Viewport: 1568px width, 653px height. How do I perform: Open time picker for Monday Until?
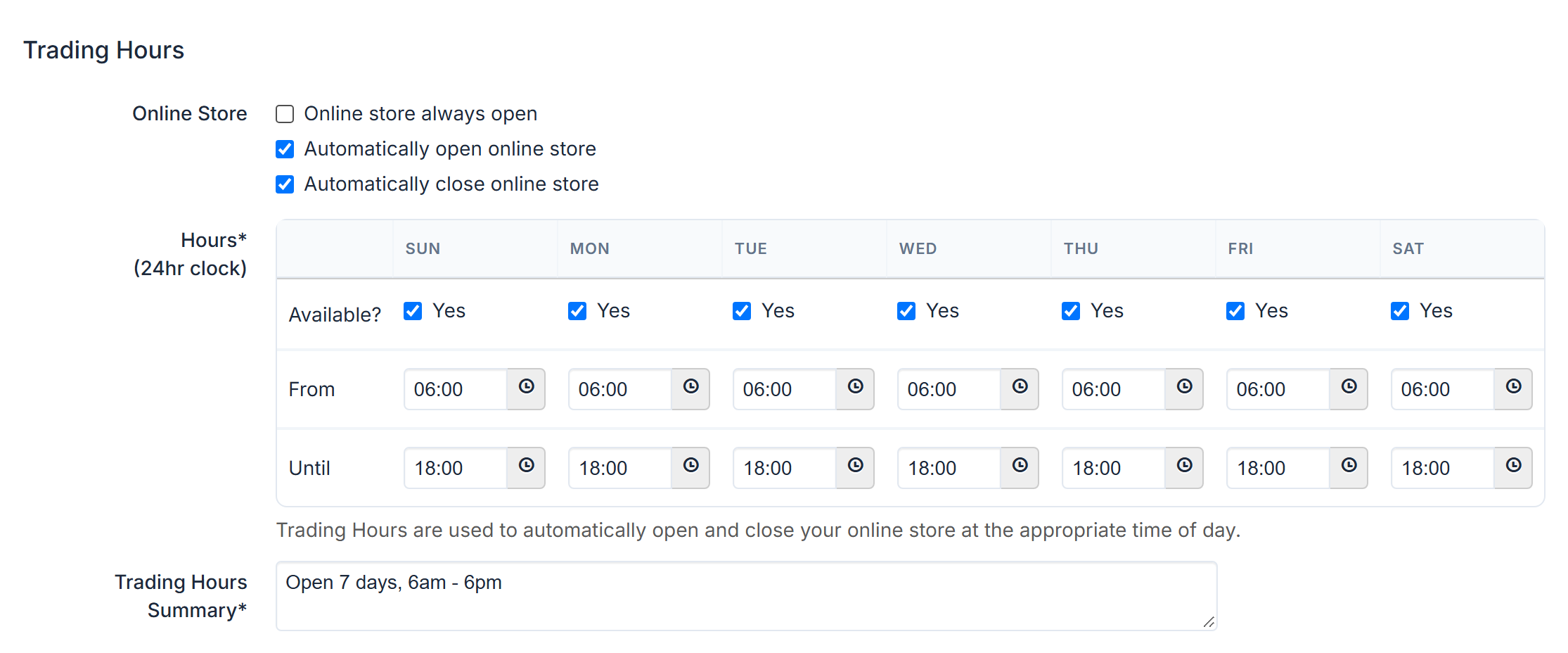pos(690,467)
